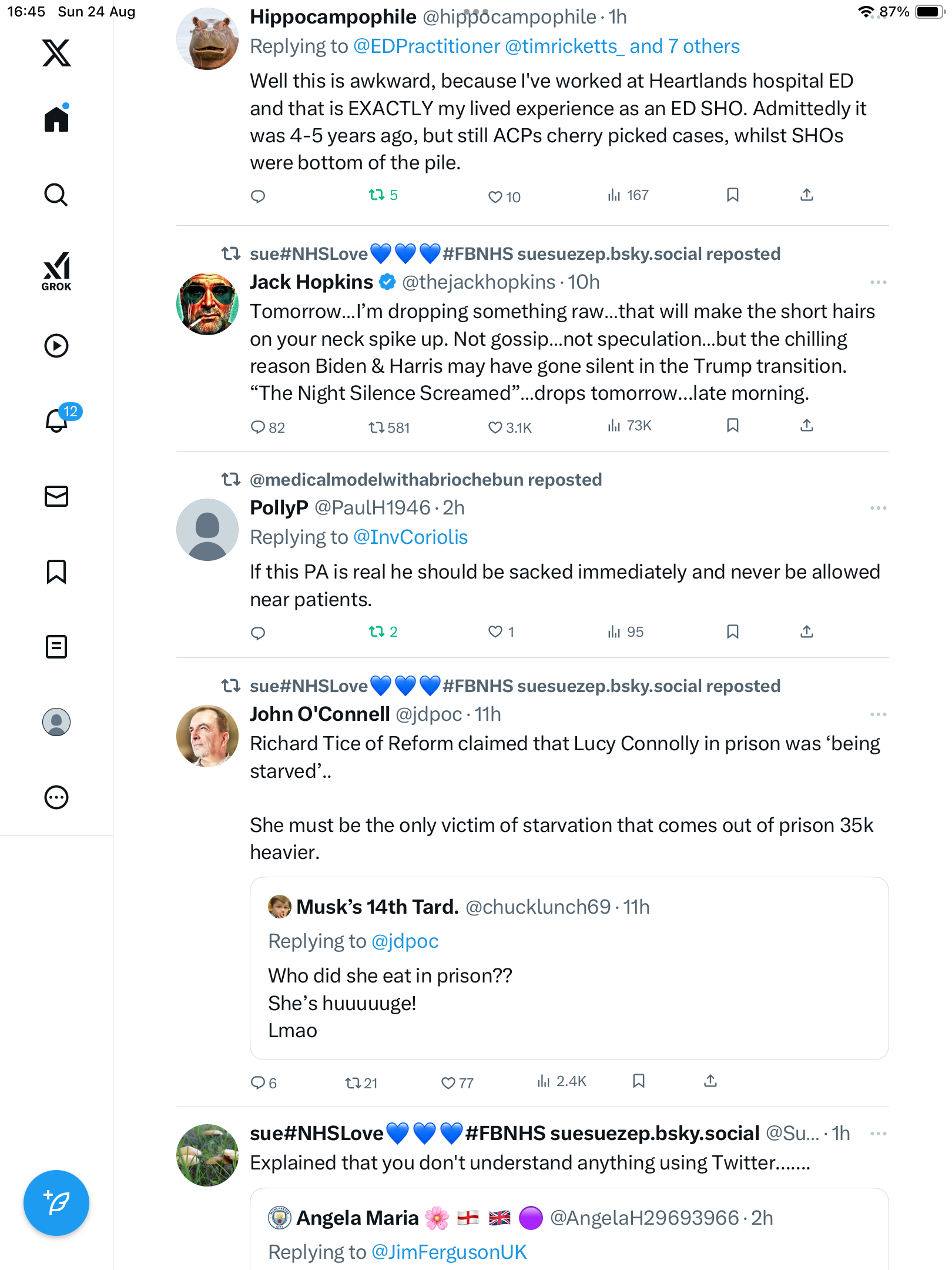This screenshot has height=1270, width=952.
Task: Open the video tab play icon
Action: click(x=56, y=346)
